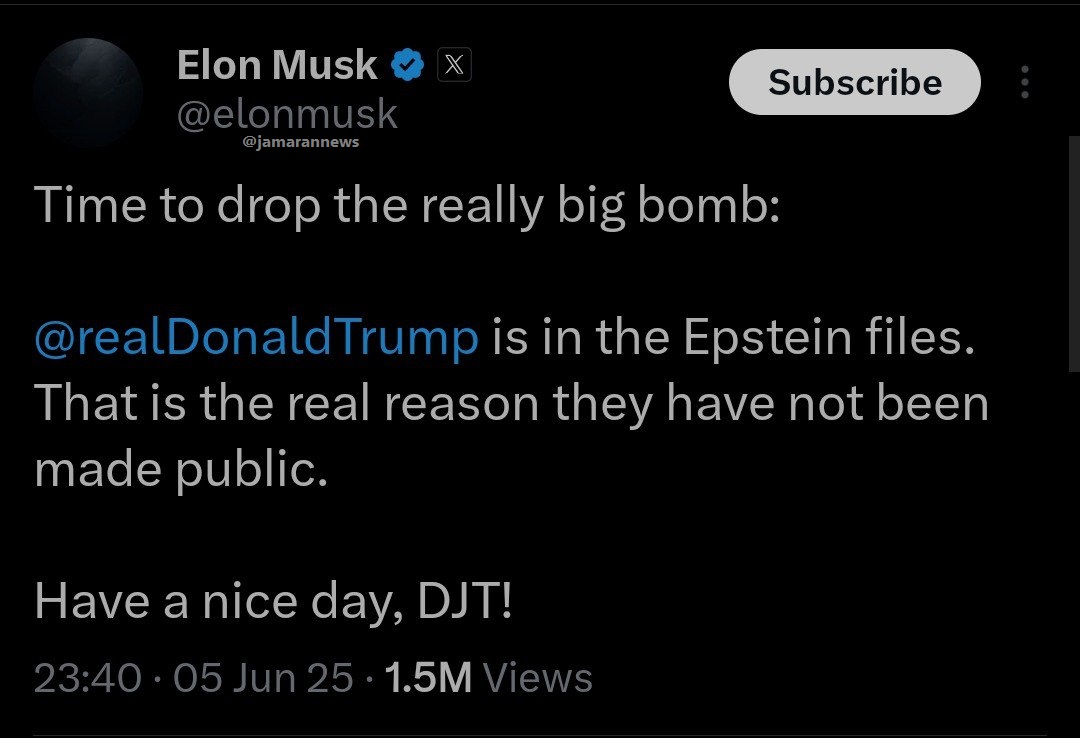This screenshot has height=738, width=1080.
Task: Open the 1.5M view count
Action: coord(427,678)
